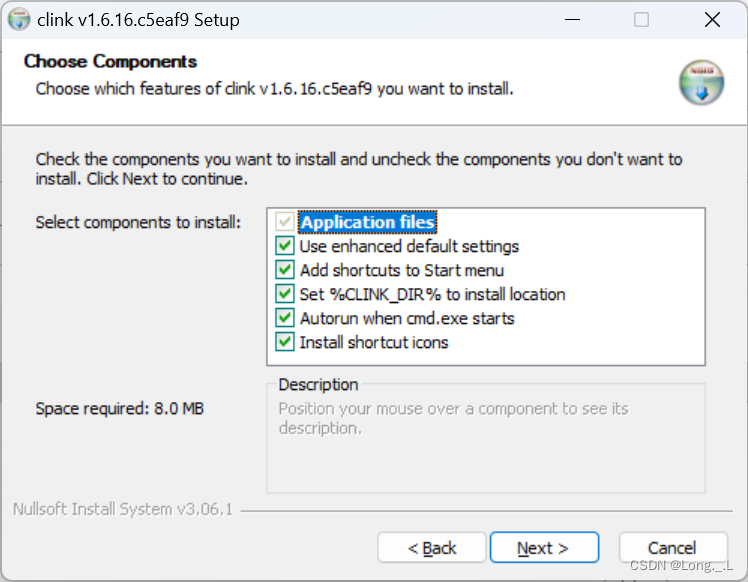
Task: Toggle Add shortcuts to Start menu checkbox
Action: click(x=285, y=270)
